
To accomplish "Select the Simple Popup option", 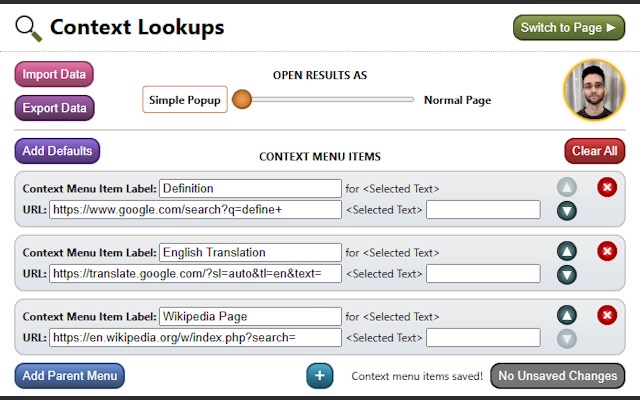I will tap(185, 100).
